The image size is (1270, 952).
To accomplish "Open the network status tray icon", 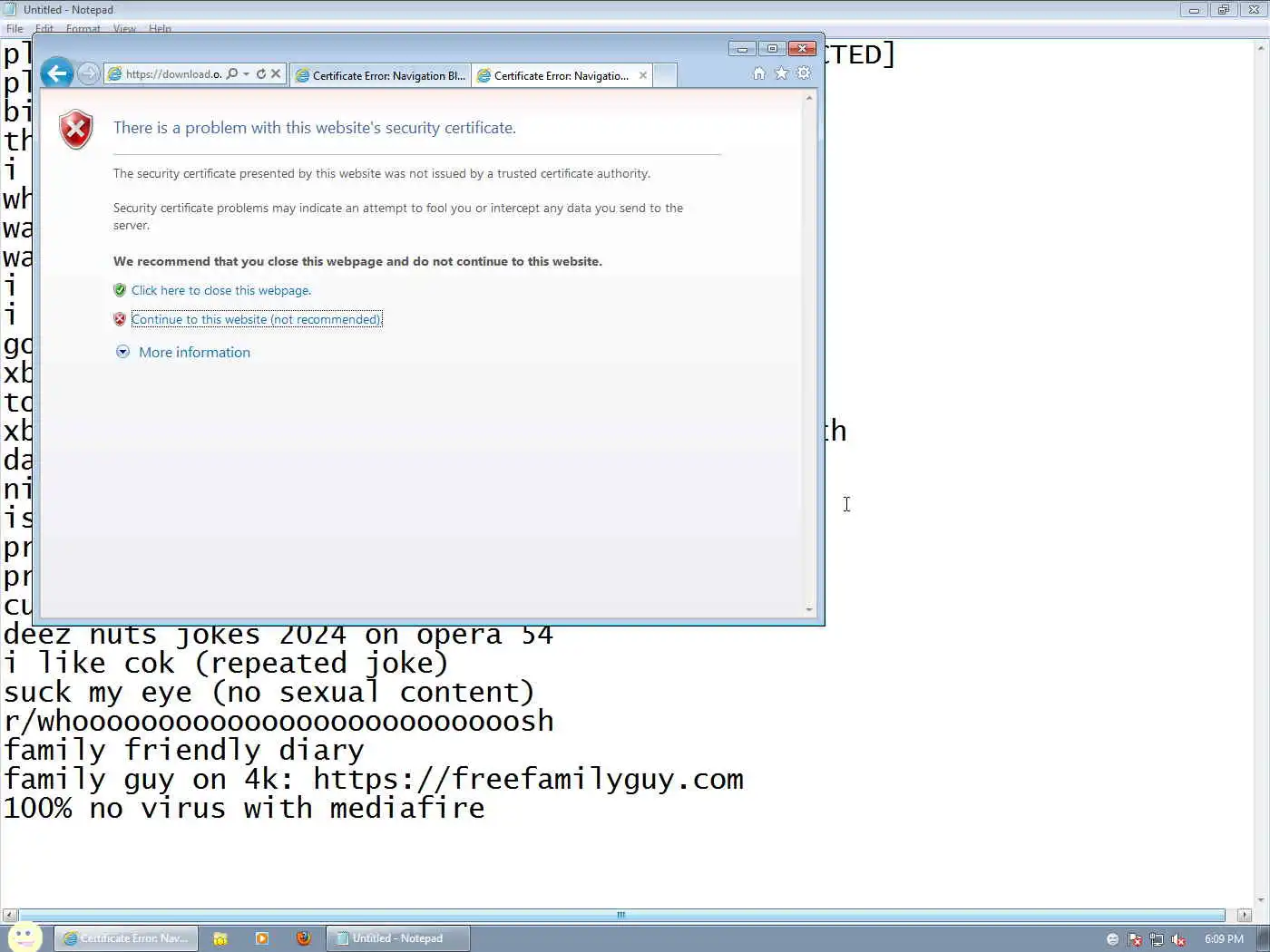I will (1157, 939).
